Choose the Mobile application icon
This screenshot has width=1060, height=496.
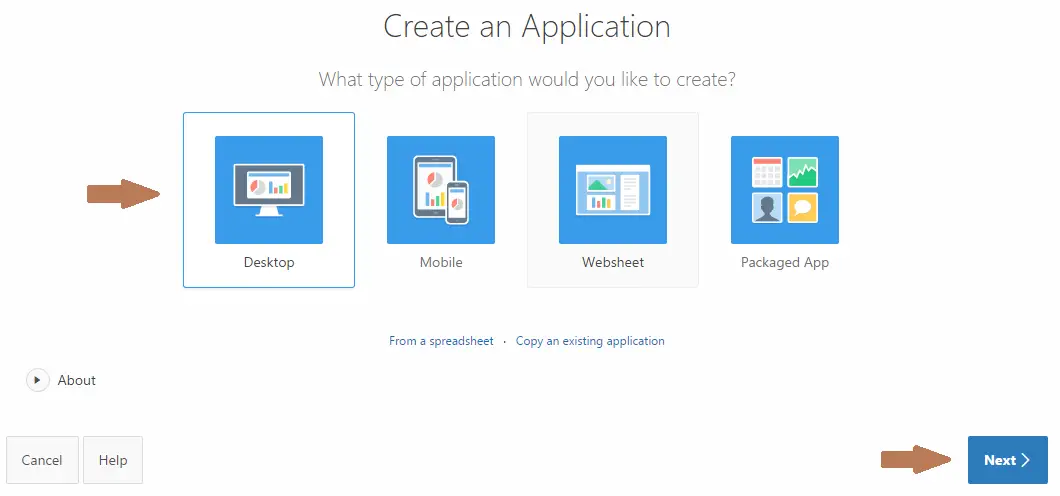(441, 190)
